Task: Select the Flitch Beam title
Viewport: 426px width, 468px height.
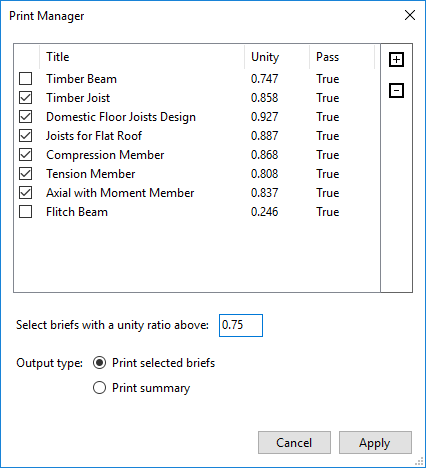Action: tap(77, 212)
